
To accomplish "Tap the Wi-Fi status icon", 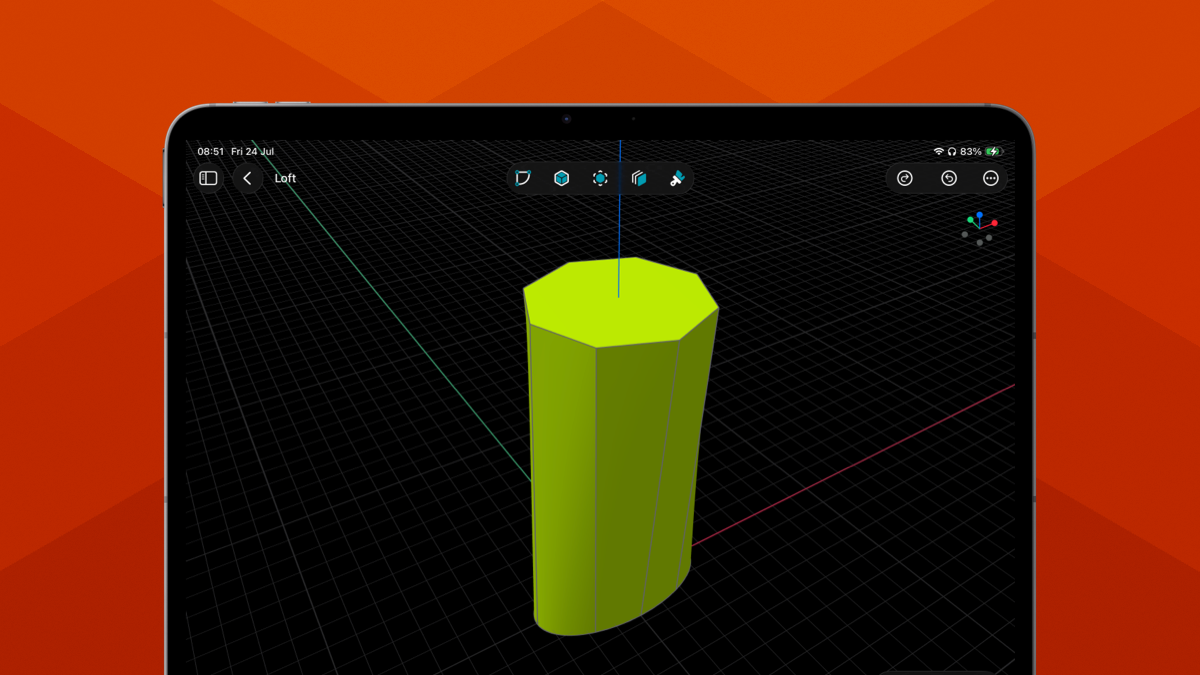I will pyautogui.click(x=939, y=152).
